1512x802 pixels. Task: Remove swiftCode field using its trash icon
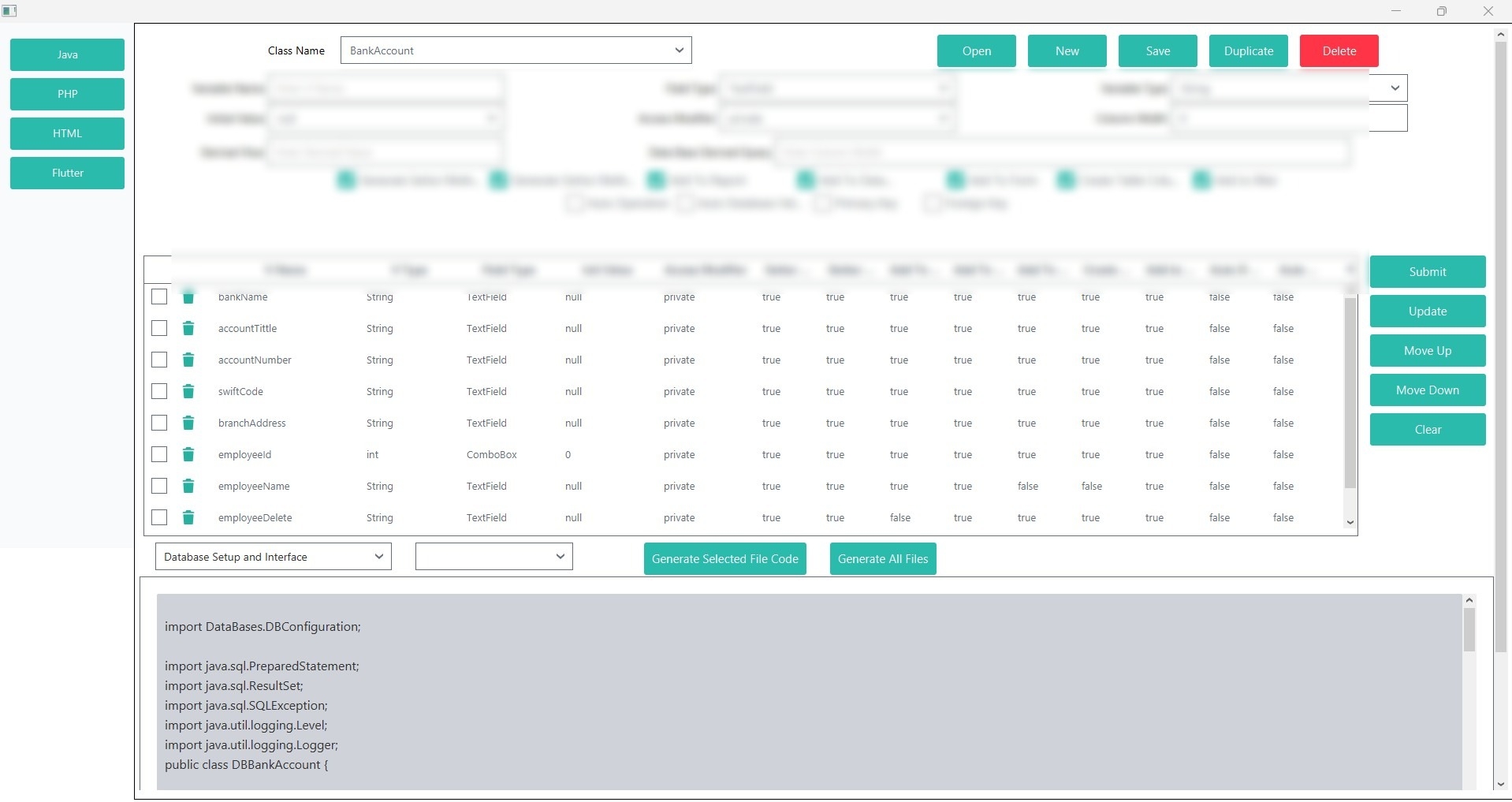pos(188,391)
